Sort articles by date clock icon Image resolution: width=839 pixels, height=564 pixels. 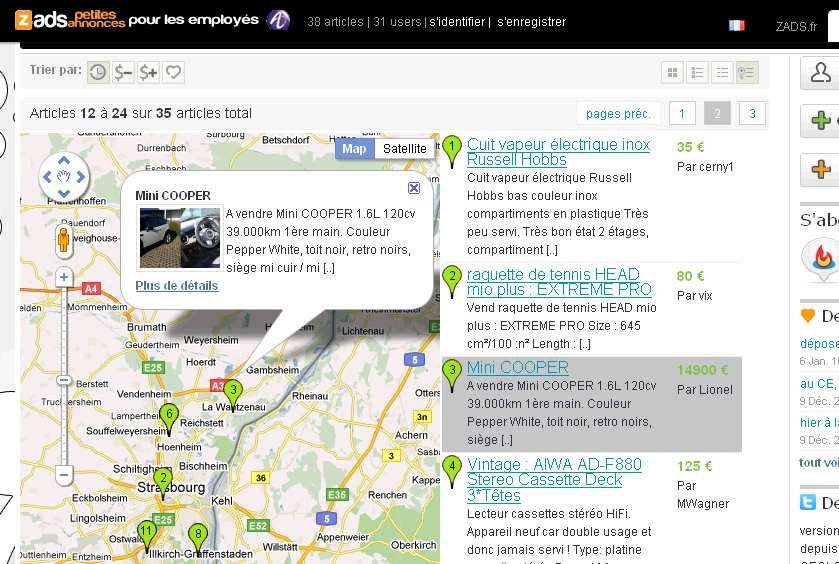point(98,72)
